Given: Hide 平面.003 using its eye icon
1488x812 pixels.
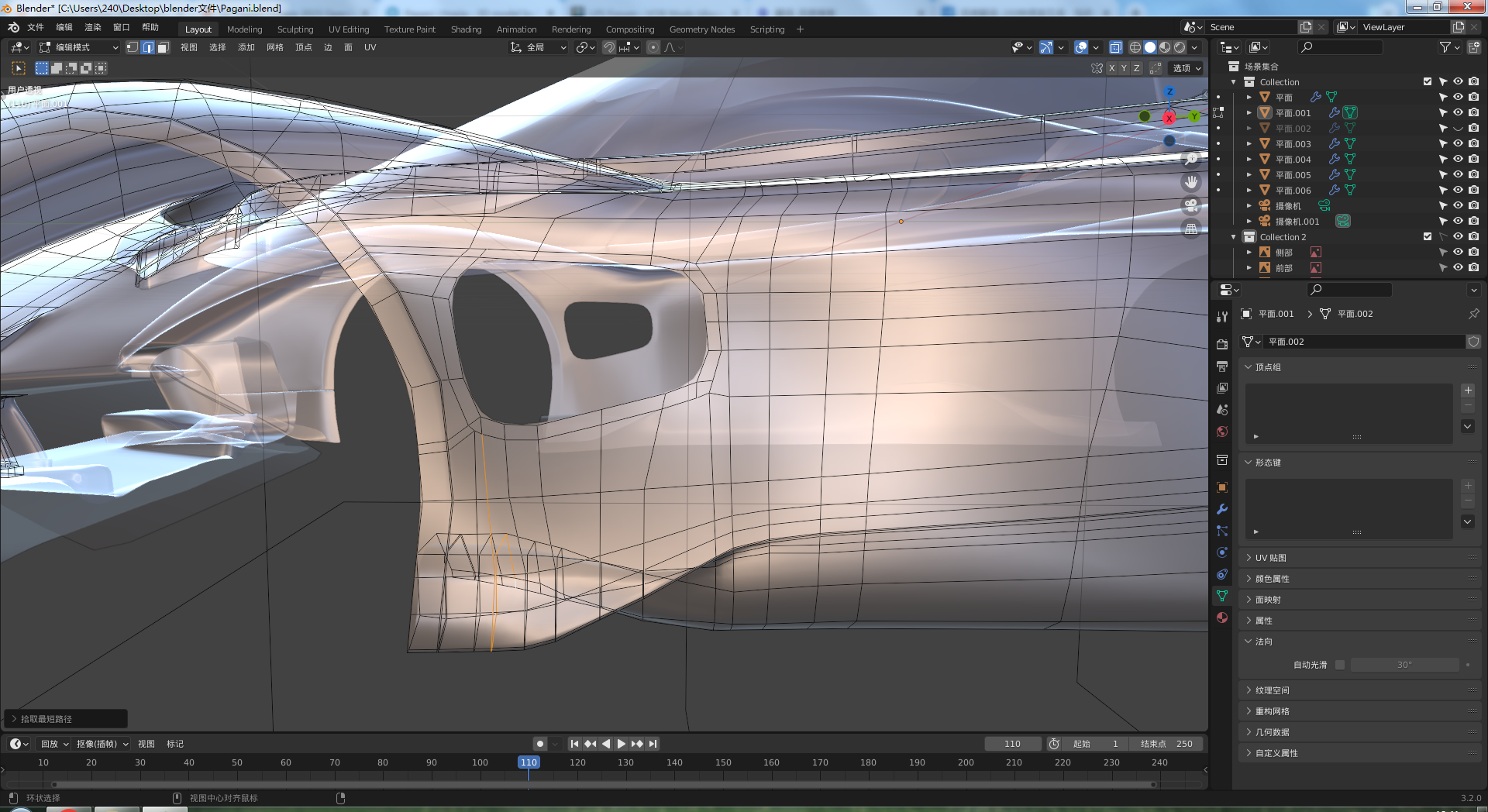Looking at the screenshot, I should [1458, 144].
